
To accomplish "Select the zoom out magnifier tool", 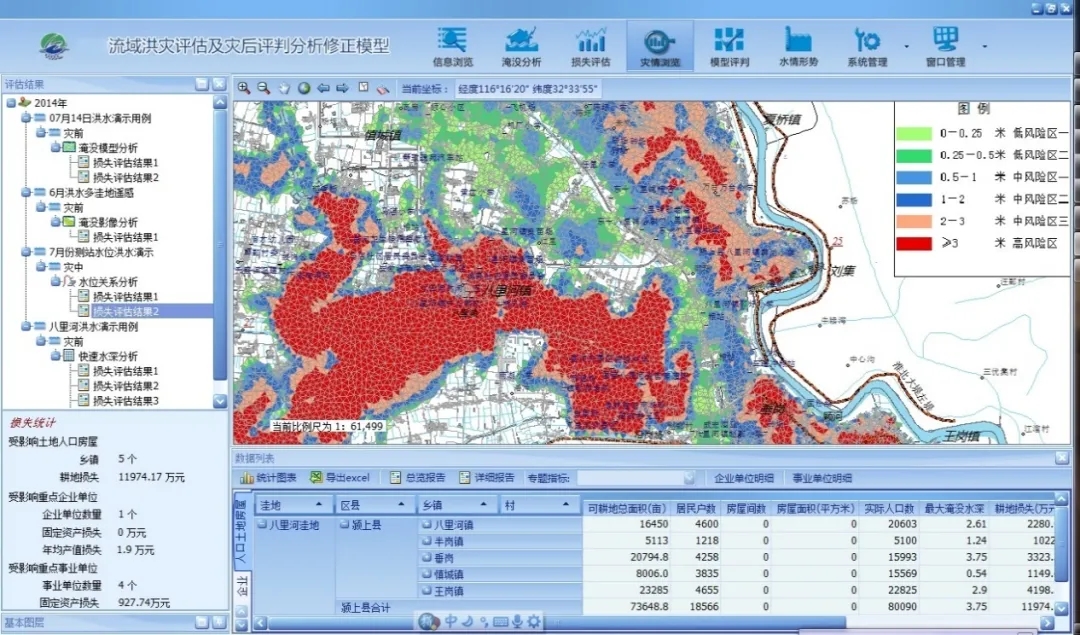I will (x=264, y=88).
